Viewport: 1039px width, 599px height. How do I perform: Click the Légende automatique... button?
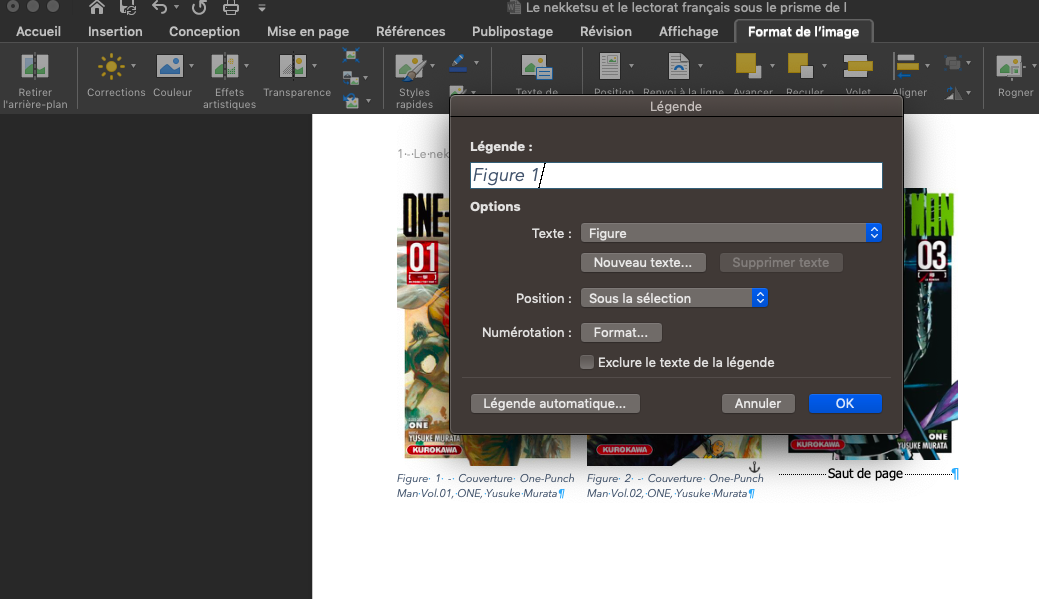tap(555, 404)
